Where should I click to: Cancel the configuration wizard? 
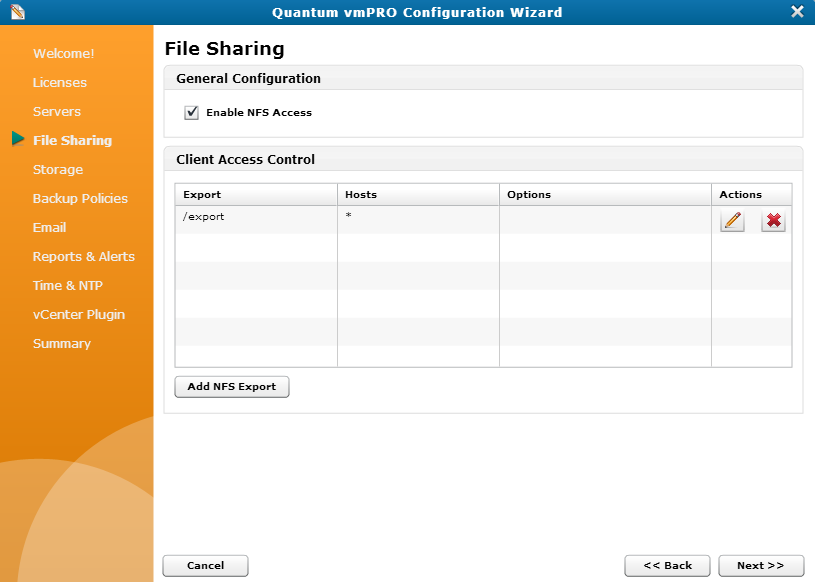(205, 565)
